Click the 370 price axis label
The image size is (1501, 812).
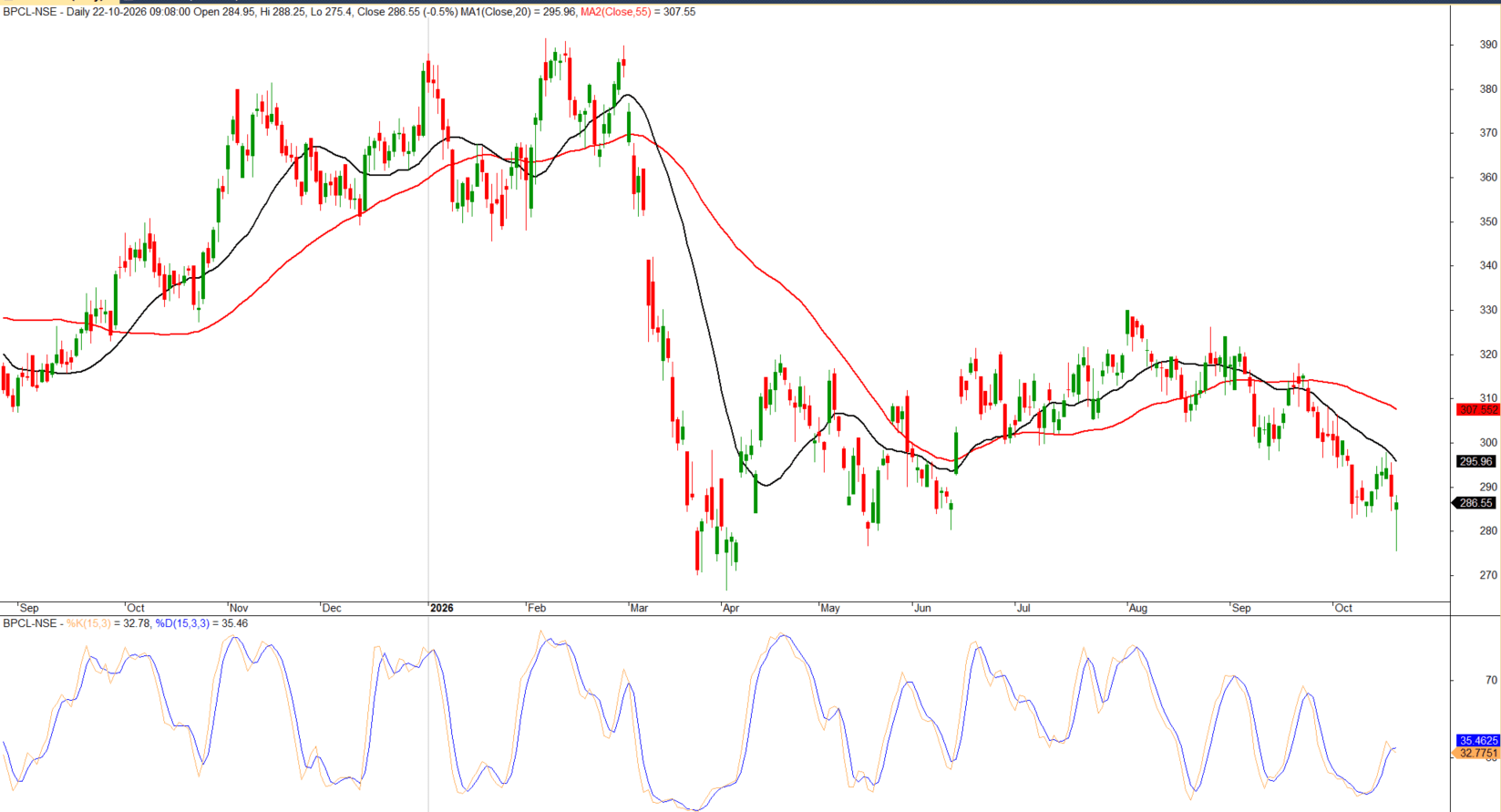[1488, 133]
